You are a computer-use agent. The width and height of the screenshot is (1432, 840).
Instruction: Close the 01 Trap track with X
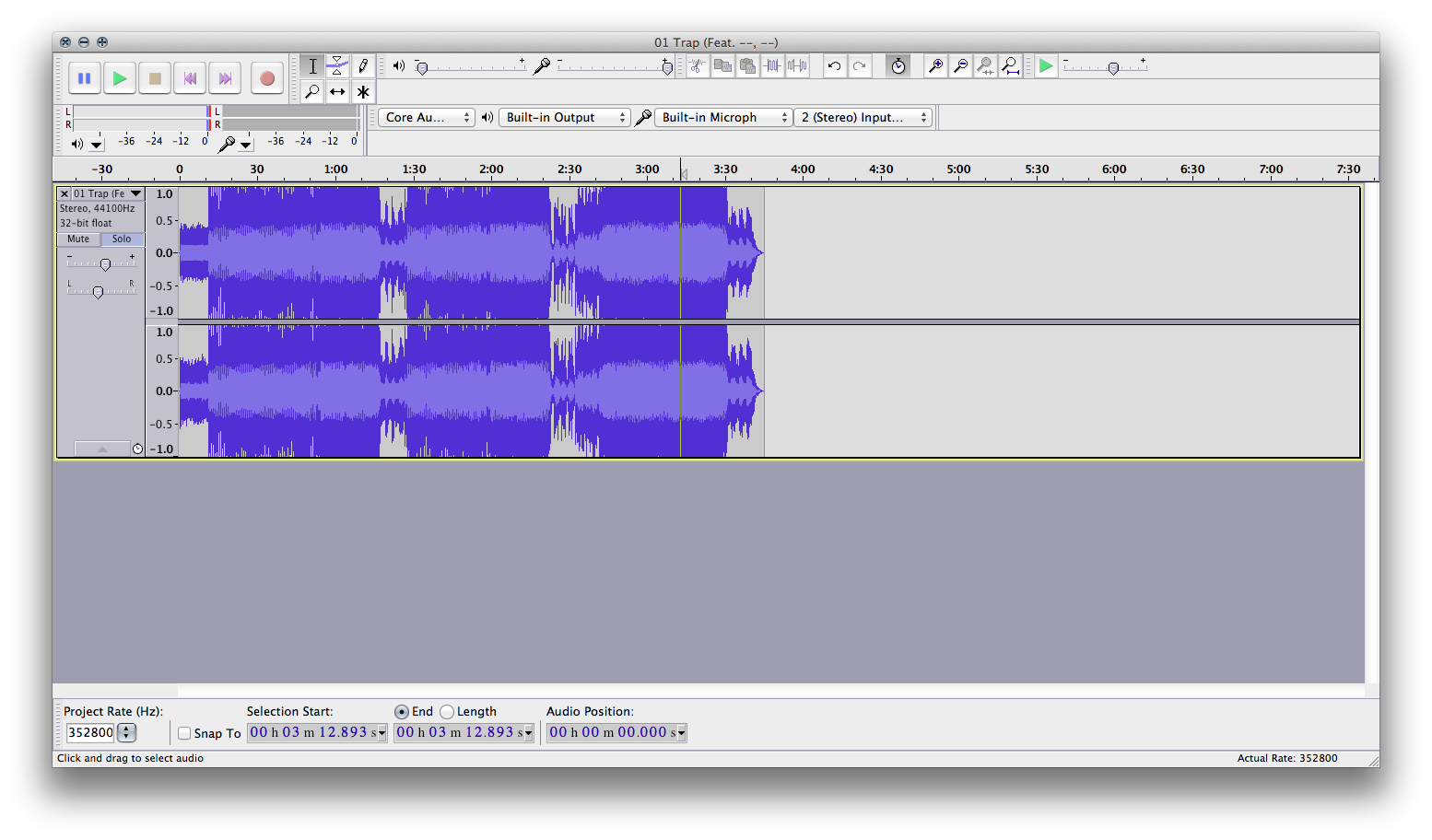pos(65,193)
